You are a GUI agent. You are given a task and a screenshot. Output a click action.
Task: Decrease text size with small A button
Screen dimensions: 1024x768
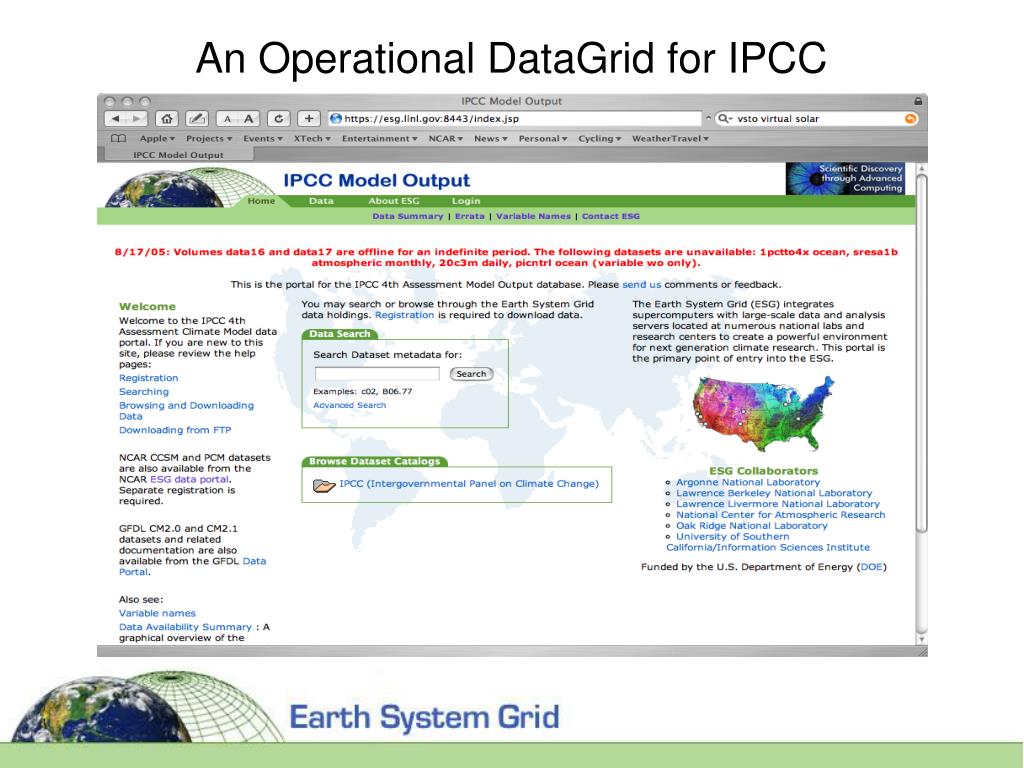(227, 119)
